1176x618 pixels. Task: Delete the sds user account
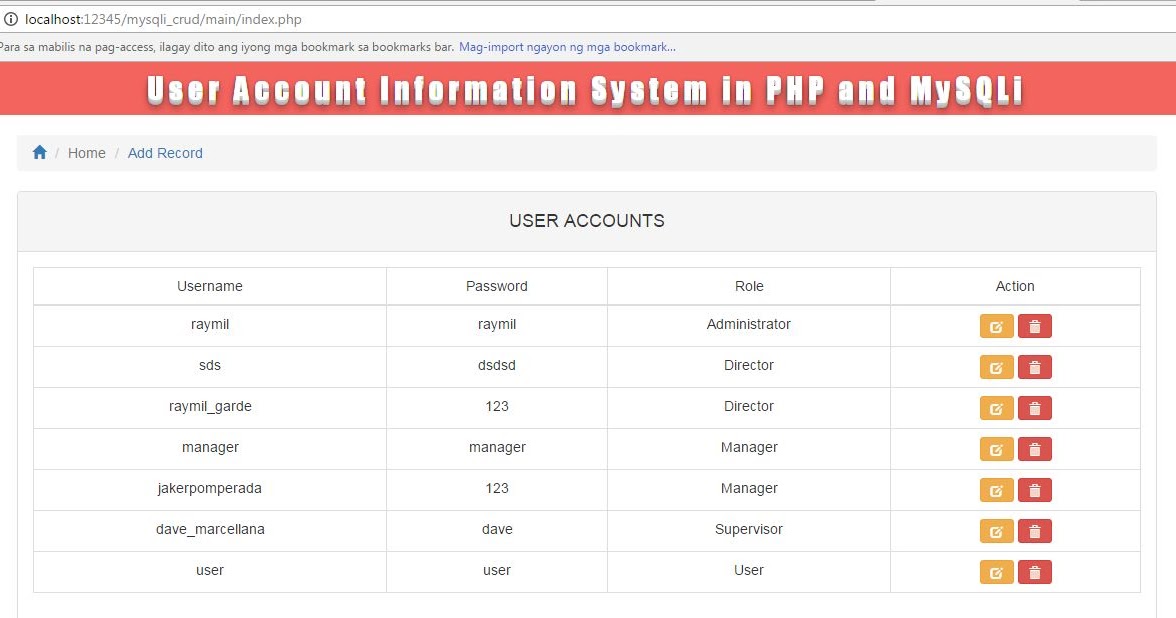pos(1035,366)
